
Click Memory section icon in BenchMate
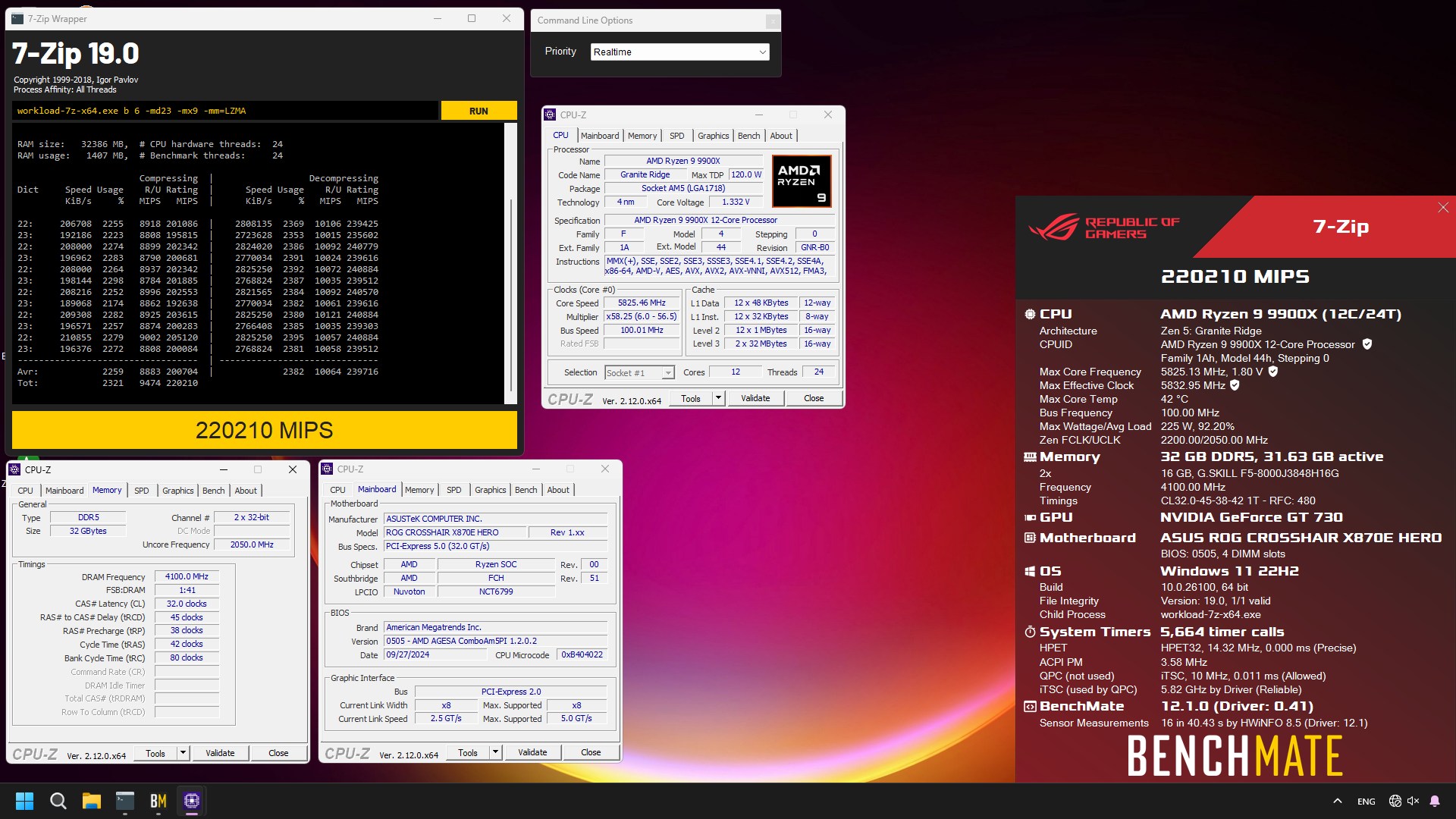[1030, 457]
